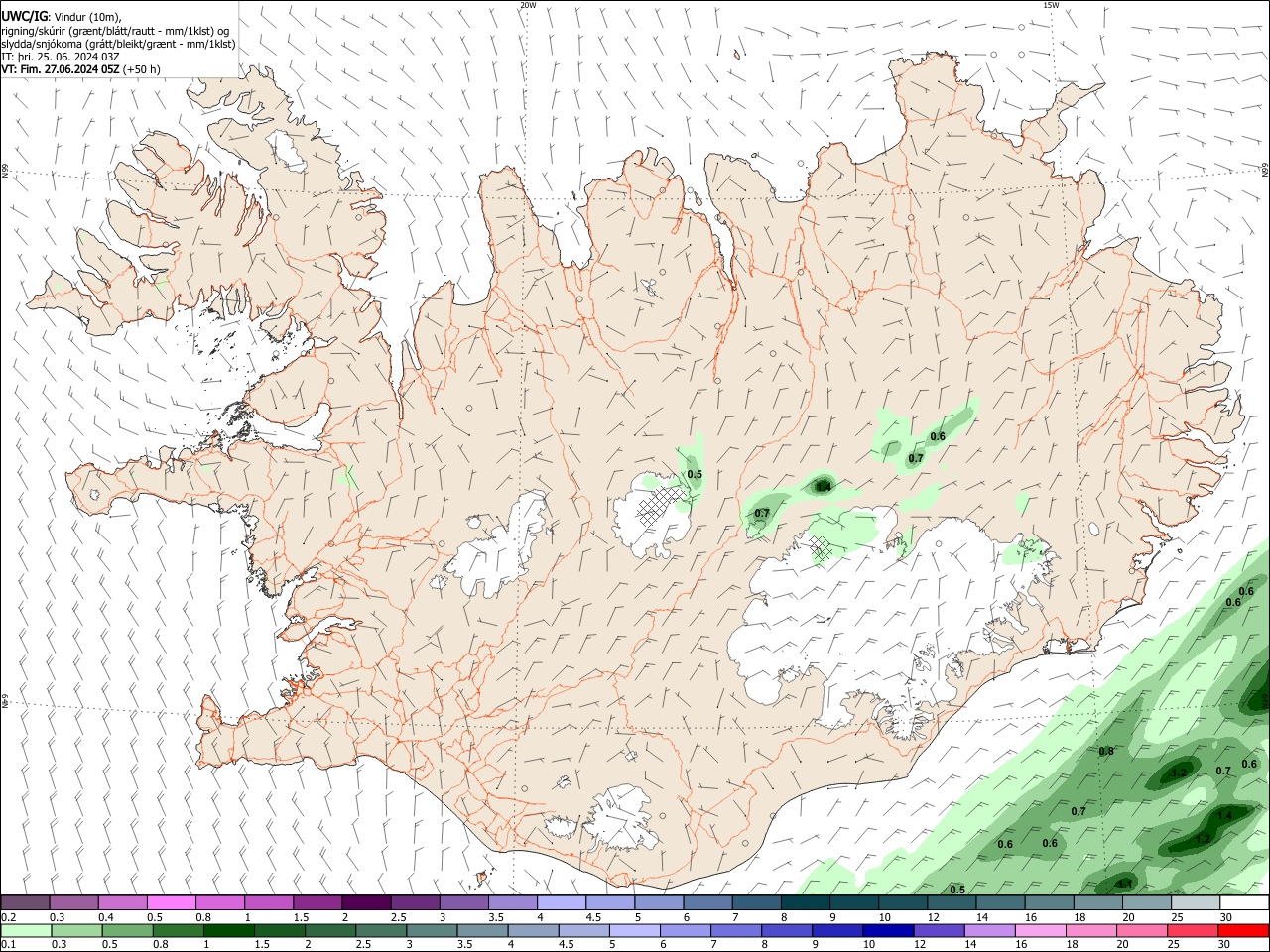Click the '0.5' value beside the central hatched glacier

[695, 475]
